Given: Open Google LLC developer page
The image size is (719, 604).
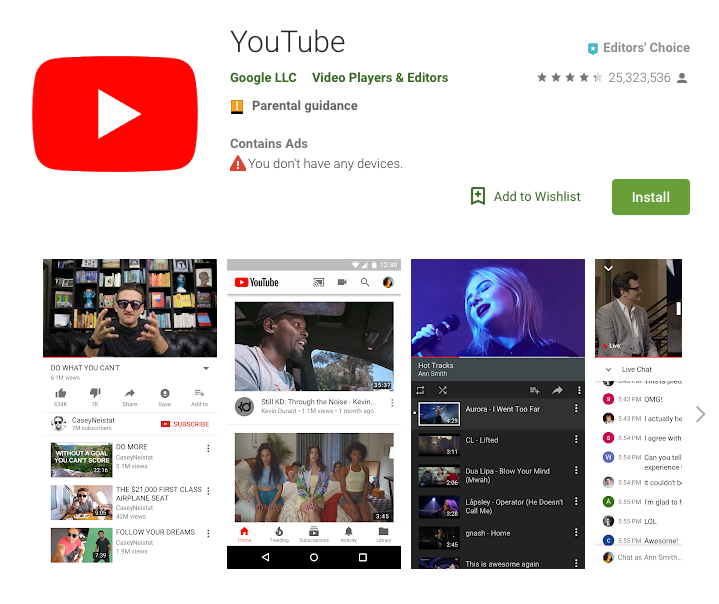Looking at the screenshot, I should pos(263,78).
